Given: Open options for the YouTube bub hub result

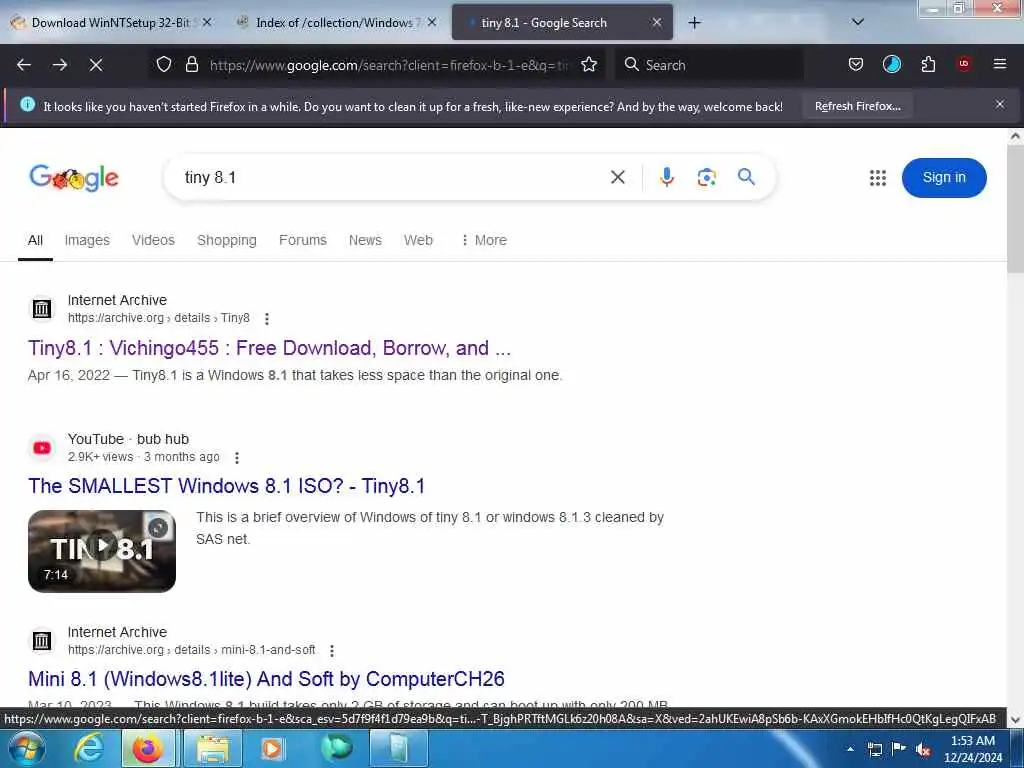Looking at the screenshot, I should 237,458.
